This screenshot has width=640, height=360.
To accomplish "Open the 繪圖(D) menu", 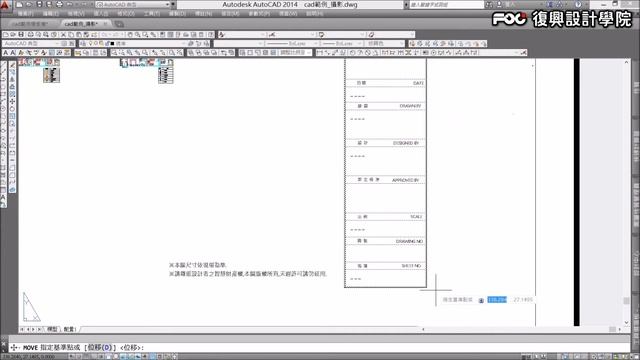I will [178, 14].
